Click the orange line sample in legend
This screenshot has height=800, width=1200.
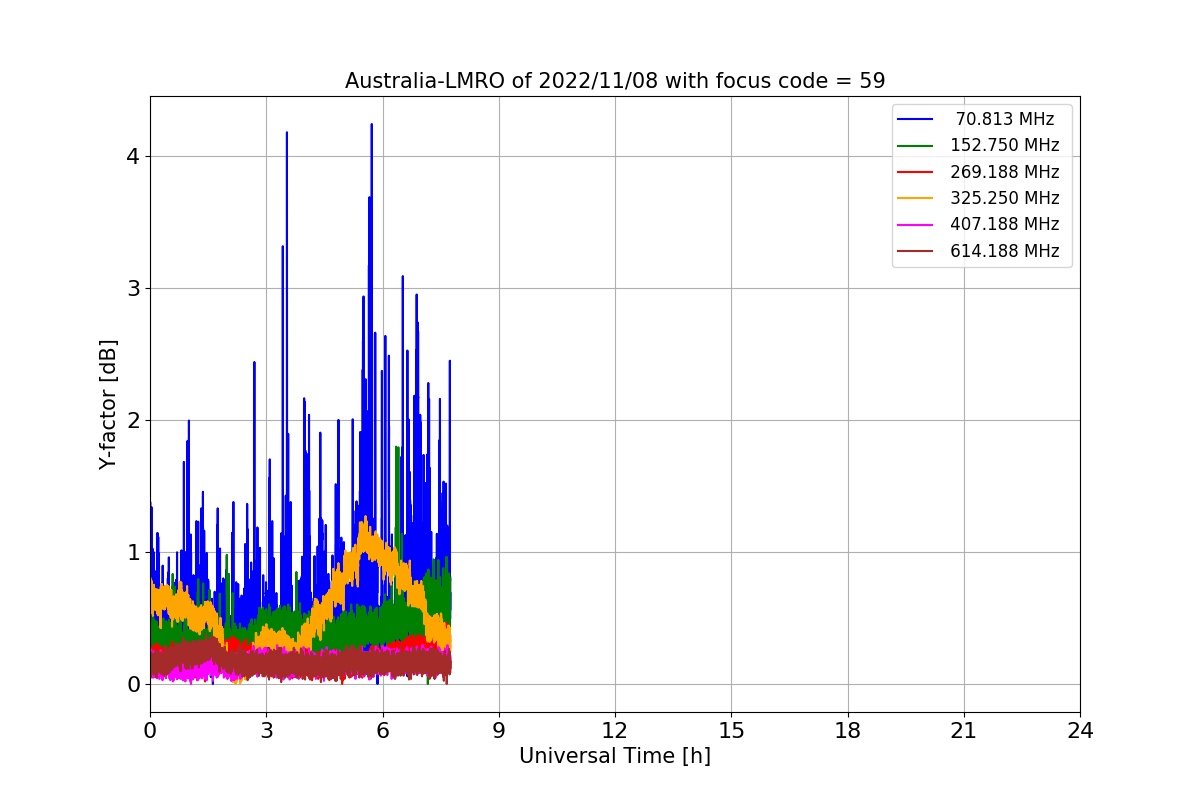(x=916, y=199)
